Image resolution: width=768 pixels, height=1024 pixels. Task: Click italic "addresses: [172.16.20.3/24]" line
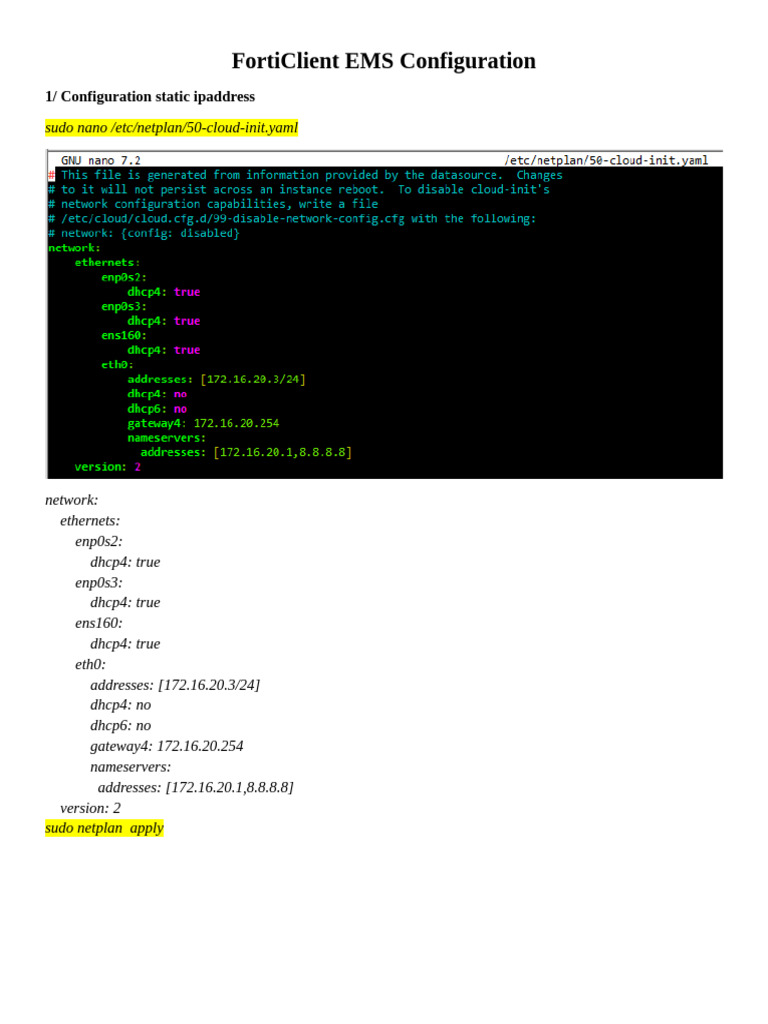175,685
